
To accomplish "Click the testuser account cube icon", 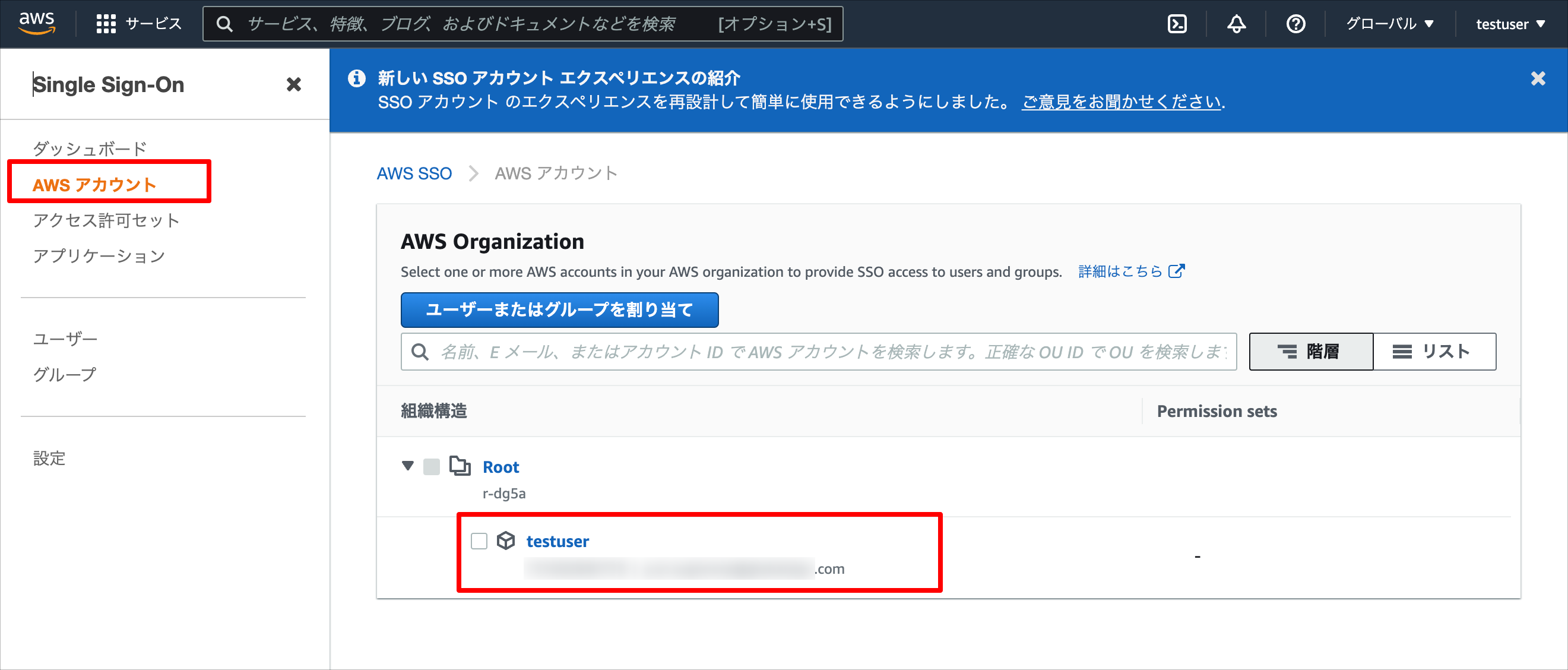I will (506, 541).
